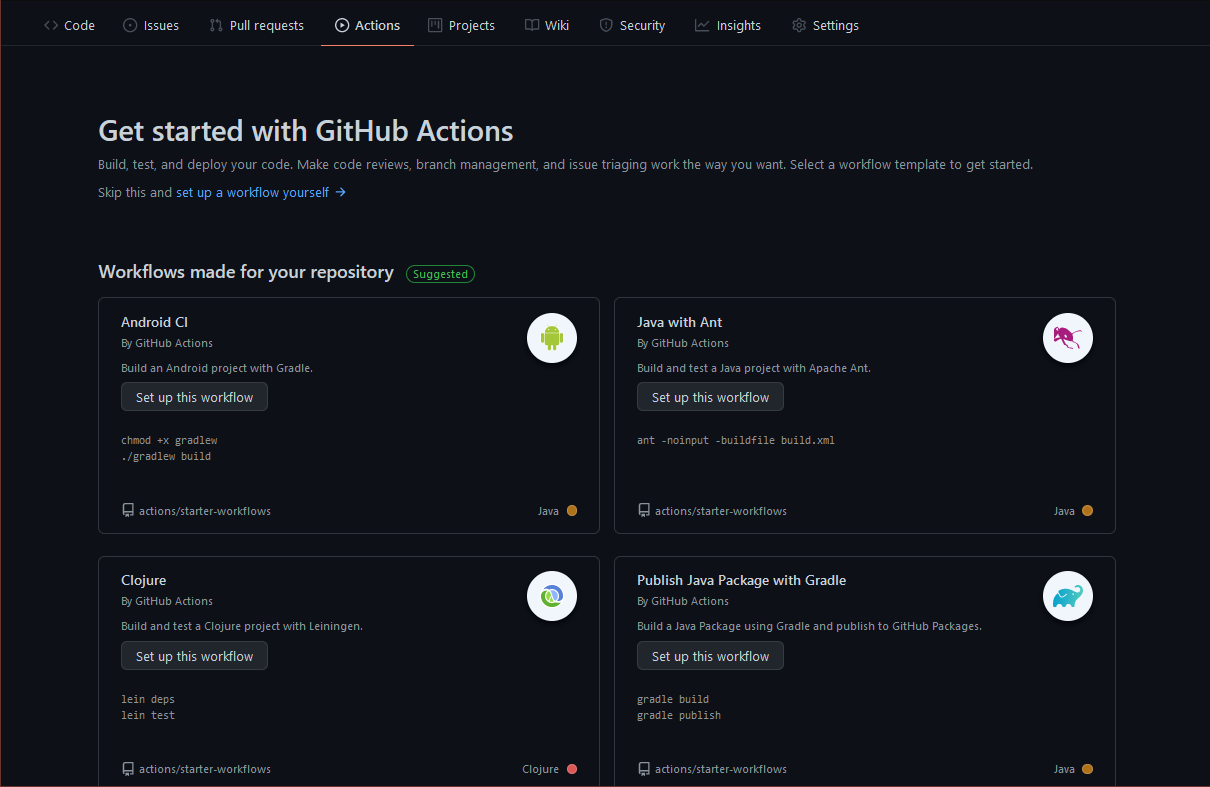Select the Actions tab
The width and height of the screenshot is (1210, 787).
(367, 25)
